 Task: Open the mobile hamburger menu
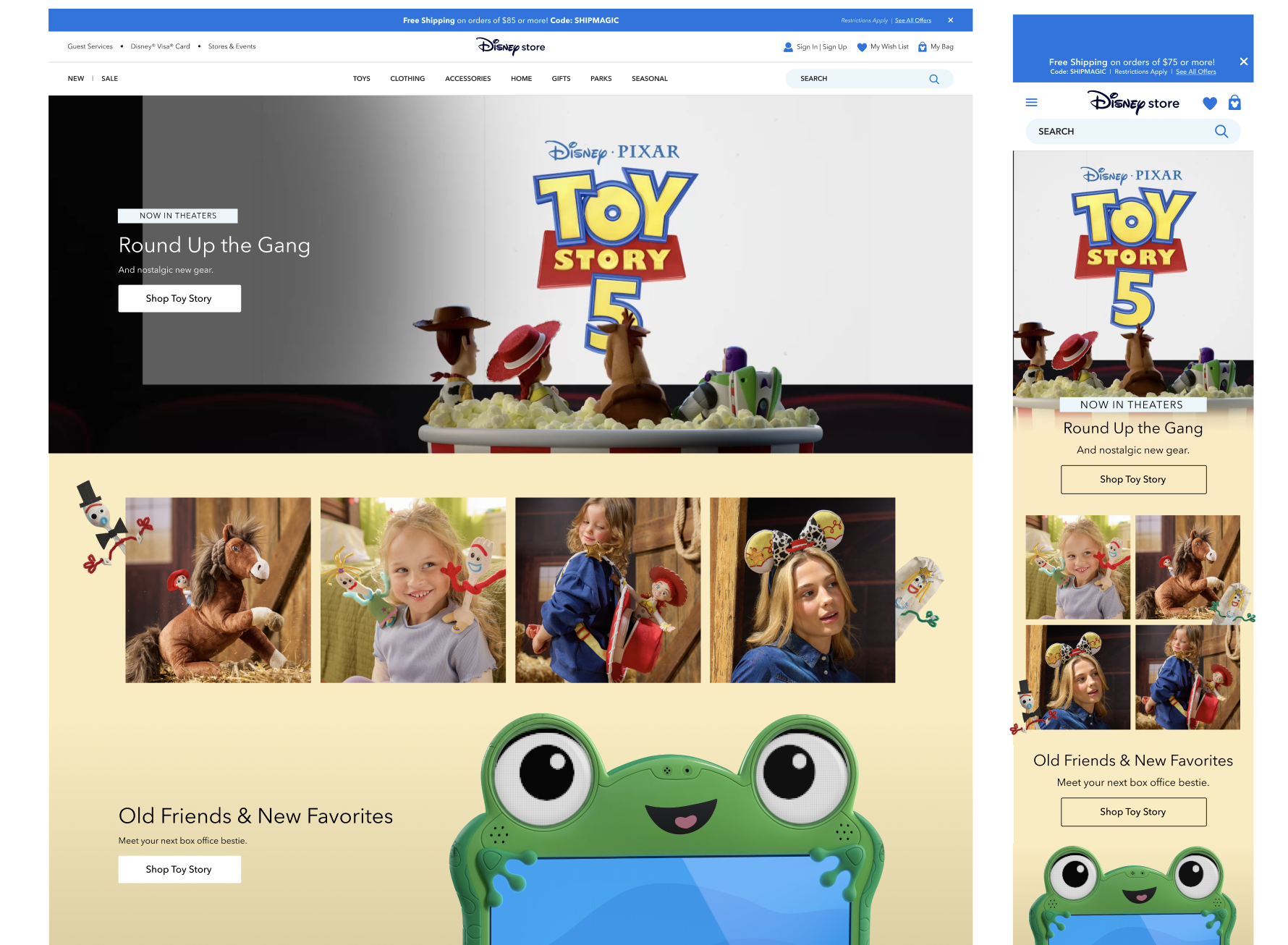tap(1032, 103)
